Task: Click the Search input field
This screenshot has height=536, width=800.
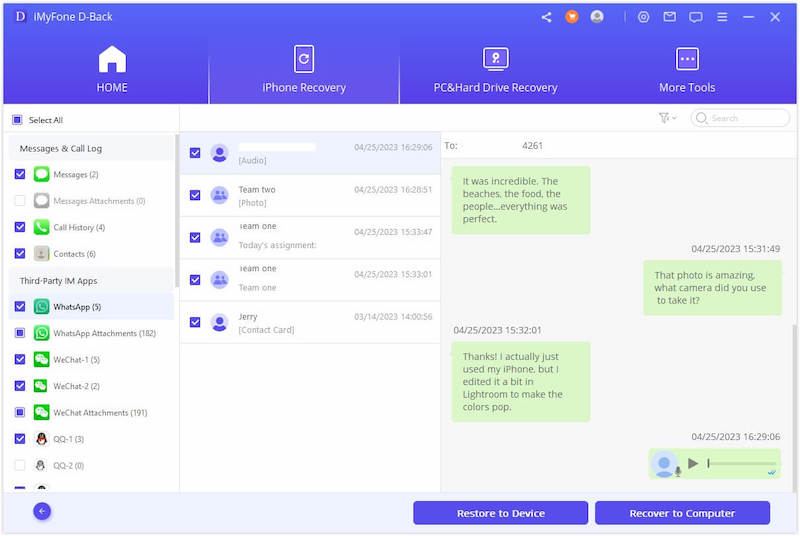Action: 745,118
